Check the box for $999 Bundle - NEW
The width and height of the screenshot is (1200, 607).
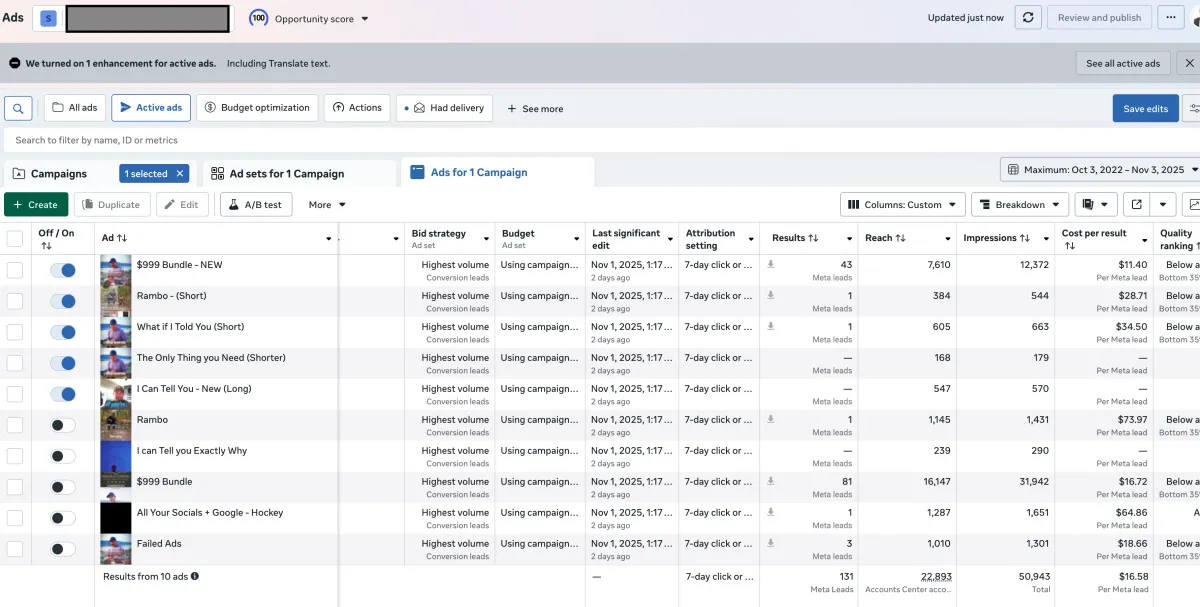coord(15,270)
